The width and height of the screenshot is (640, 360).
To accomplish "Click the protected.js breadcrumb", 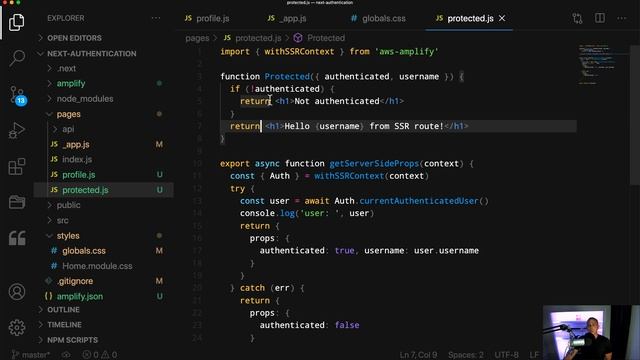I will [x=258, y=38].
